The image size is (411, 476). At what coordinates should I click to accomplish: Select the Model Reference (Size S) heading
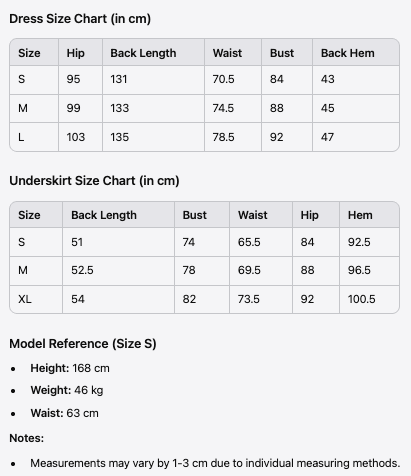[x=83, y=344]
